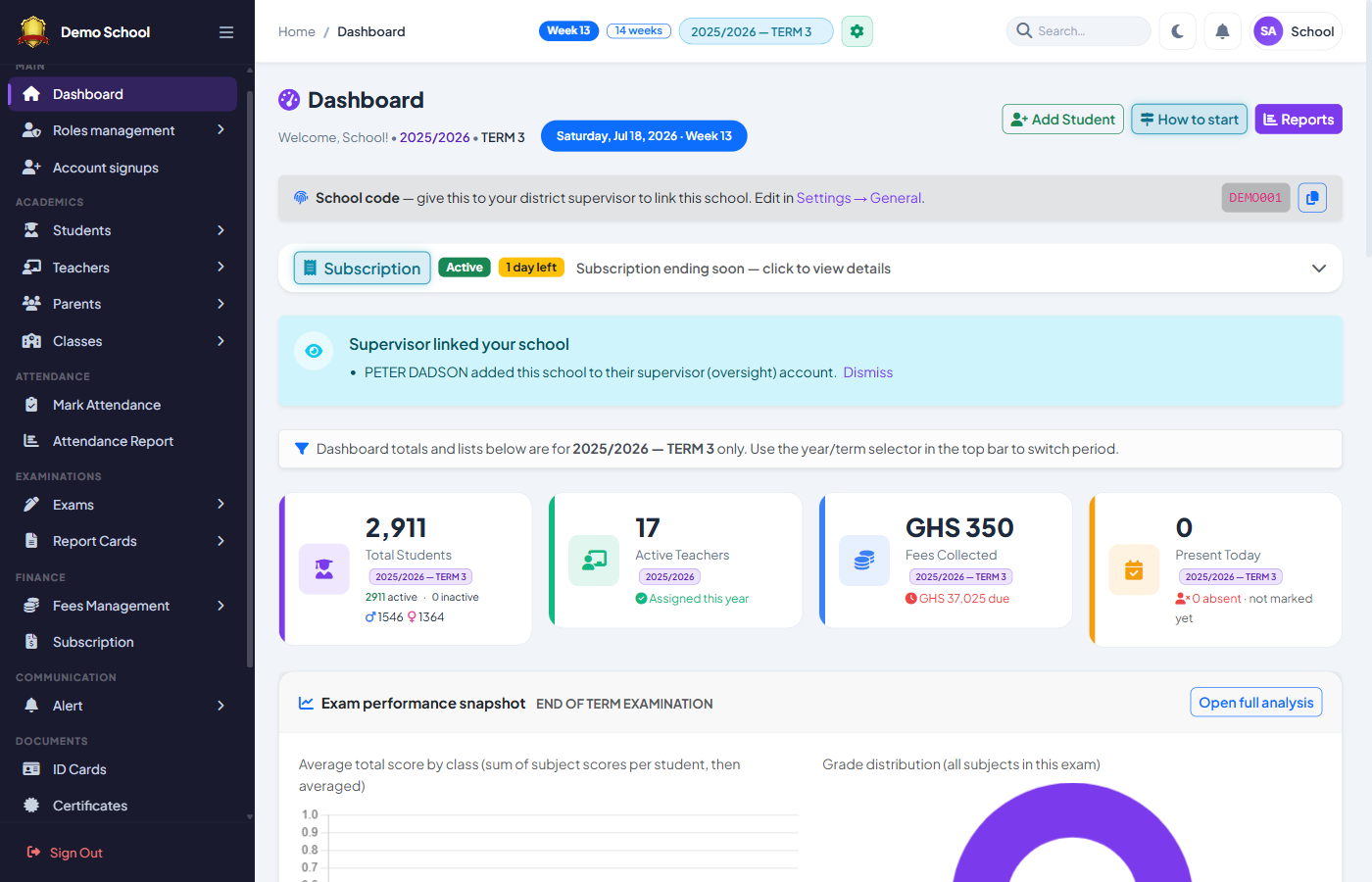Image resolution: width=1372 pixels, height=882 pixels.
Task: Click the Subscription badge button
Action: pyautogui.click(x=362, y=269)
